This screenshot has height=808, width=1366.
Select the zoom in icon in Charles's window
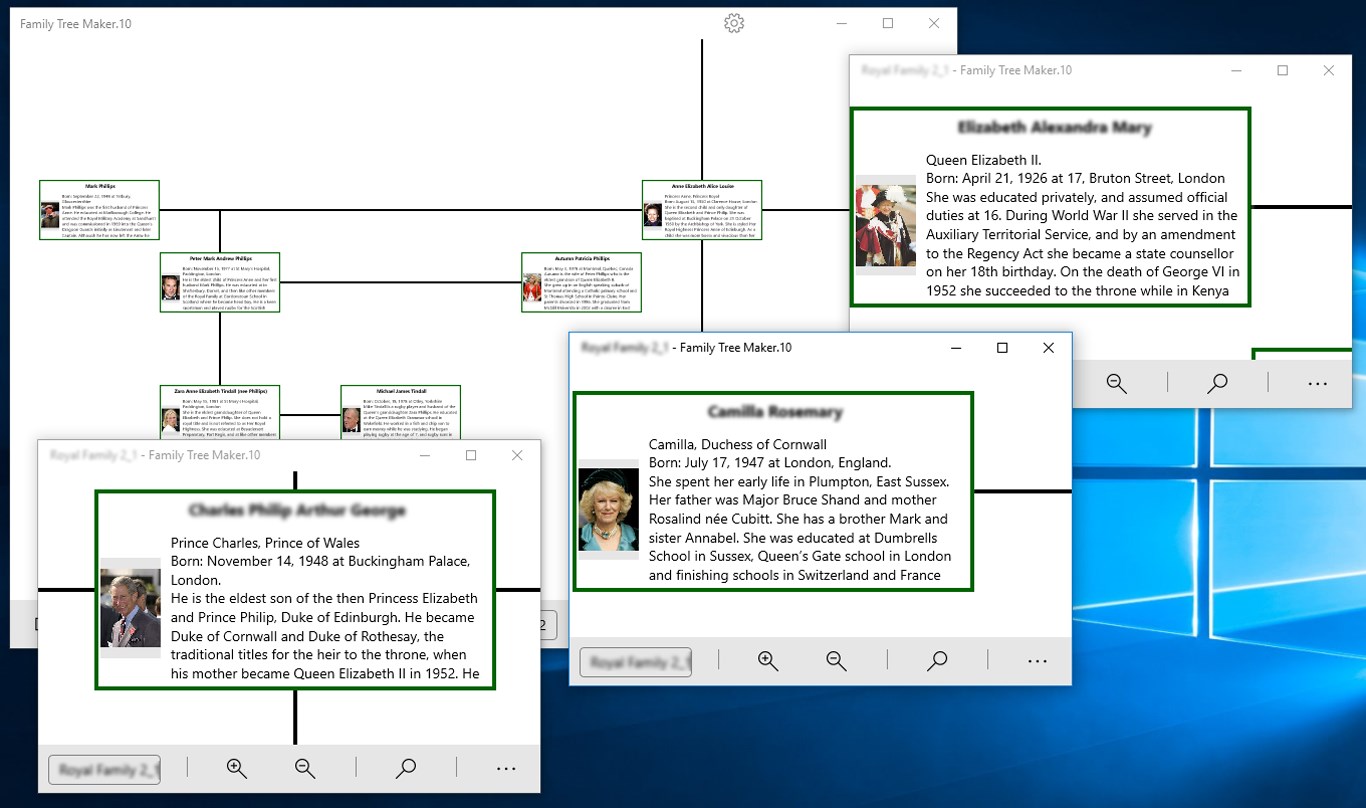click(x=237, y=768)
